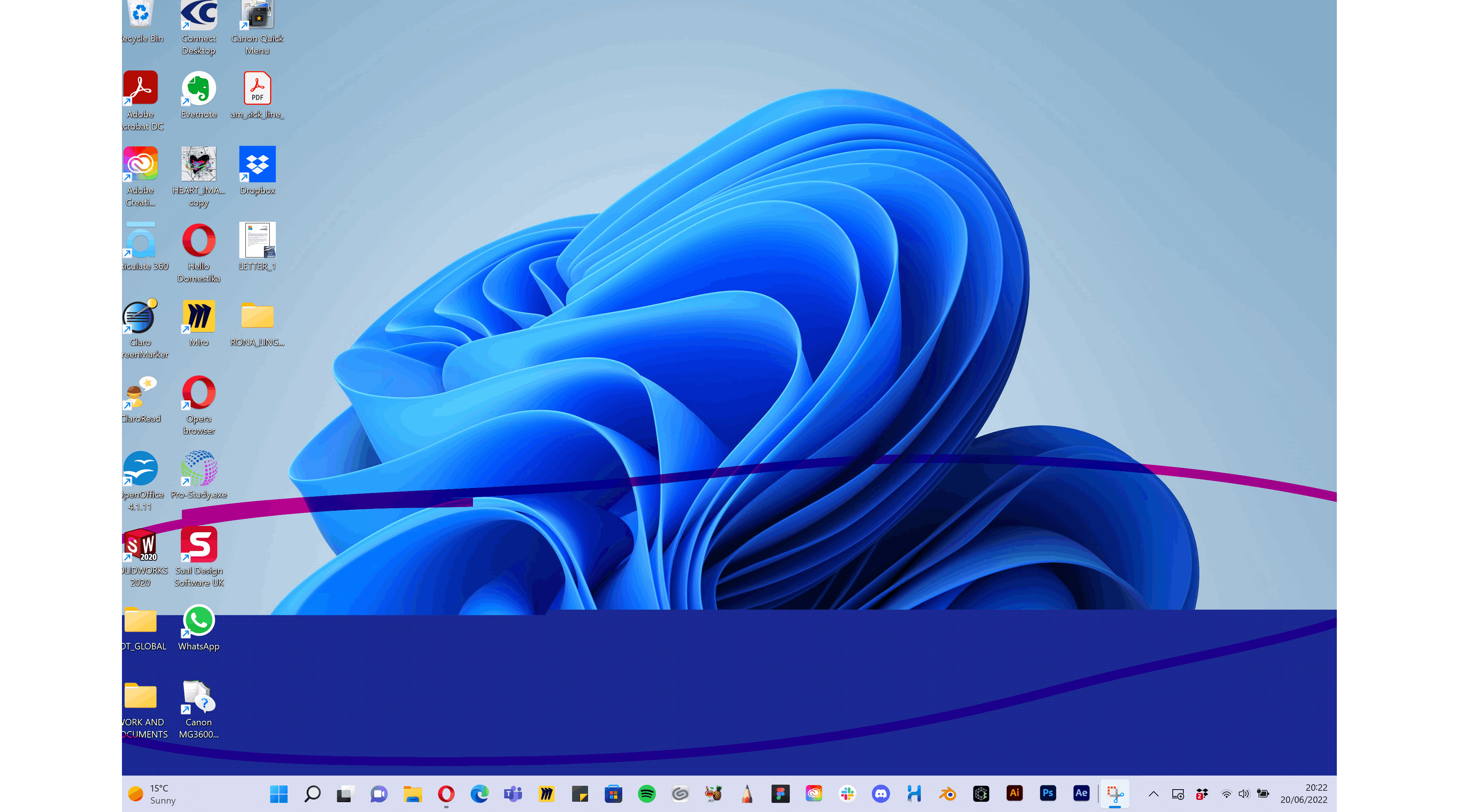This screenshot has width=1458, height=812.
Task: Open the Windows Start menu
Action: coord(278,794)
